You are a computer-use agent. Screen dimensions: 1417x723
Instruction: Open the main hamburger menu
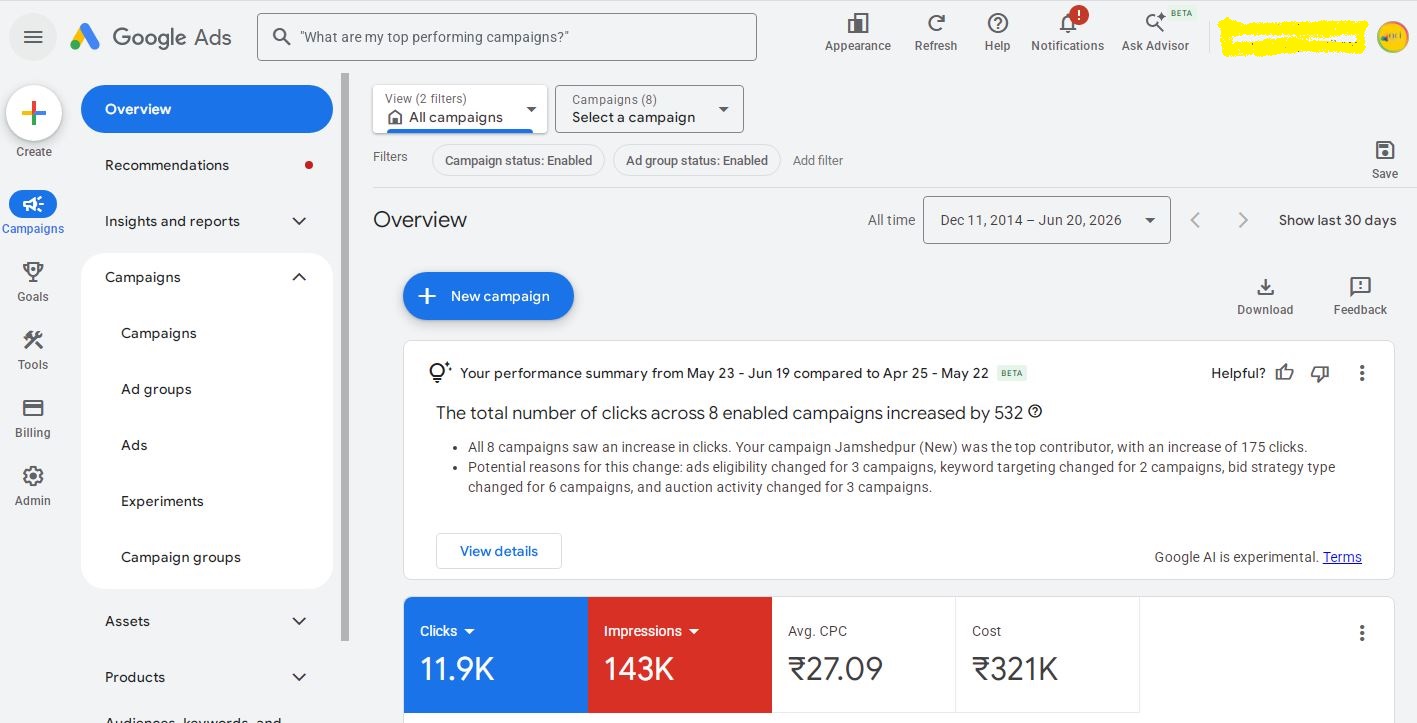(33, 37)
